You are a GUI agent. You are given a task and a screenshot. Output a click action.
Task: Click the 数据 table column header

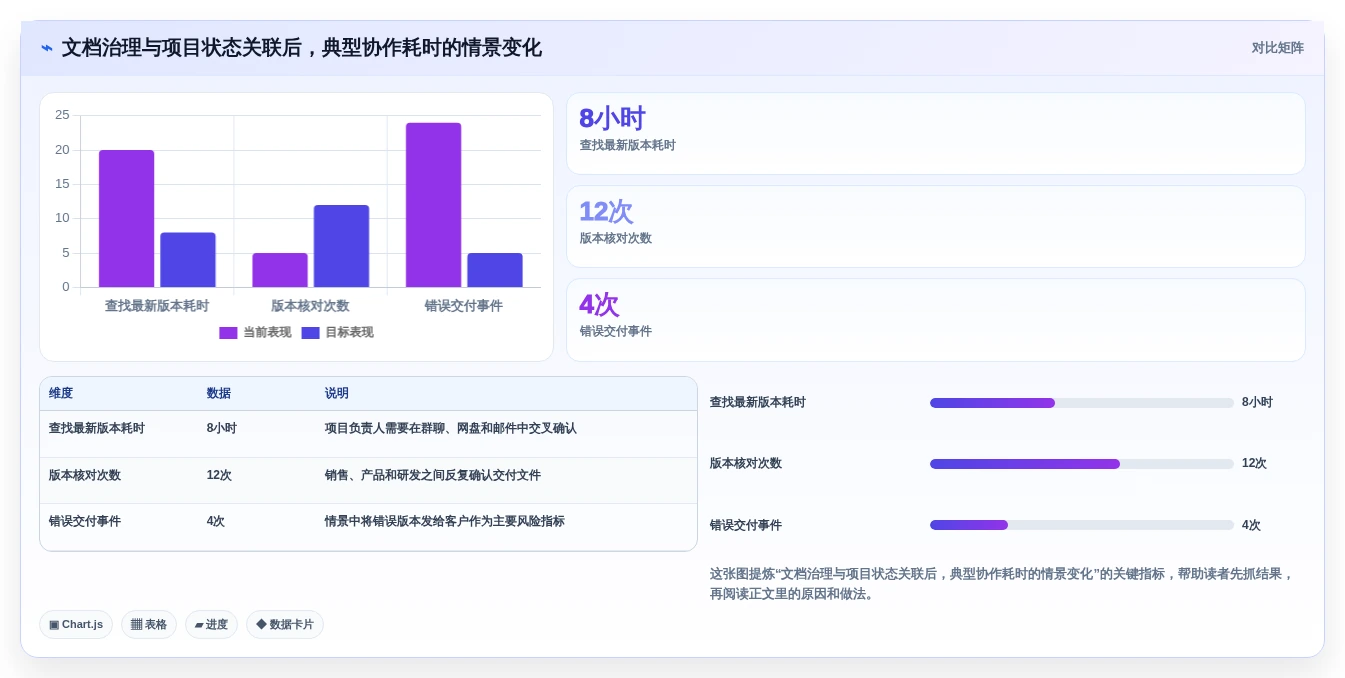click(219, 394)
